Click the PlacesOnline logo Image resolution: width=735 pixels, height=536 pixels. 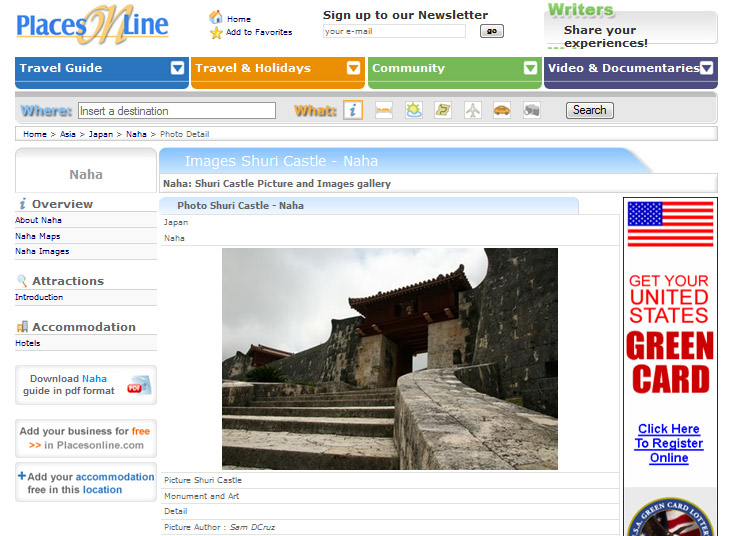coord(92,25)
